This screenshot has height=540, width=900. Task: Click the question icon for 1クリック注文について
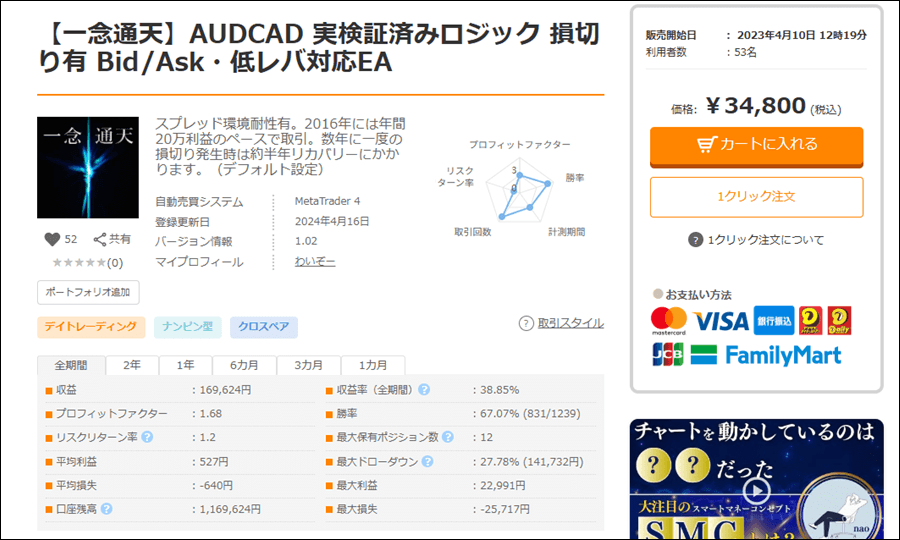[x=696, y=240]
